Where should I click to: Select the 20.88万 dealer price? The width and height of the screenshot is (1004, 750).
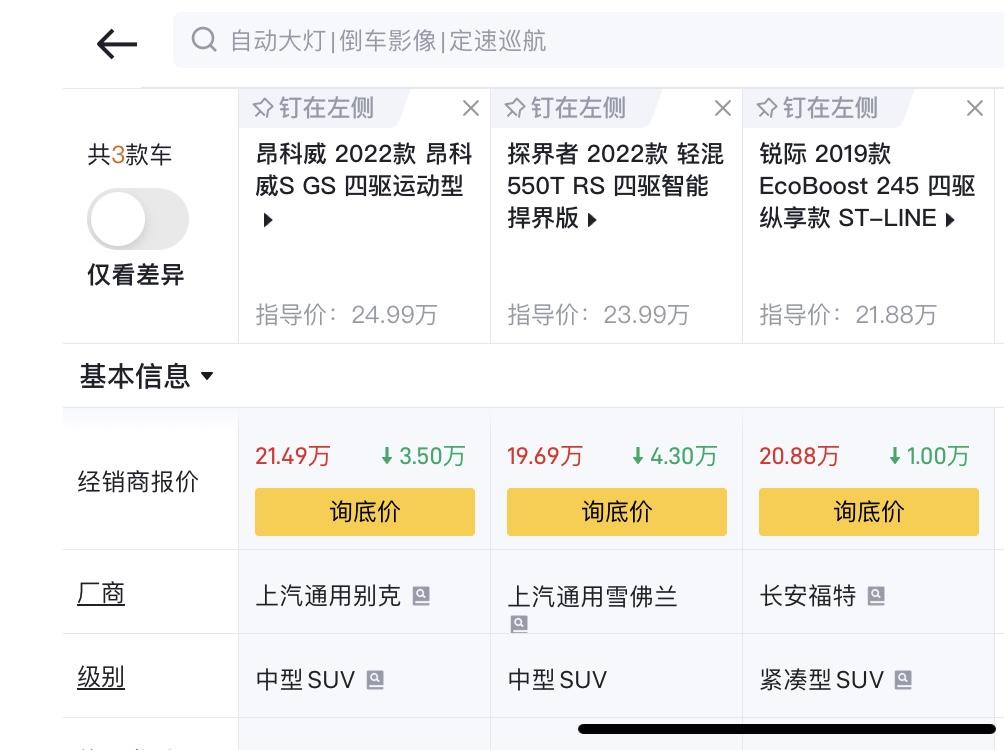point(799,456)
